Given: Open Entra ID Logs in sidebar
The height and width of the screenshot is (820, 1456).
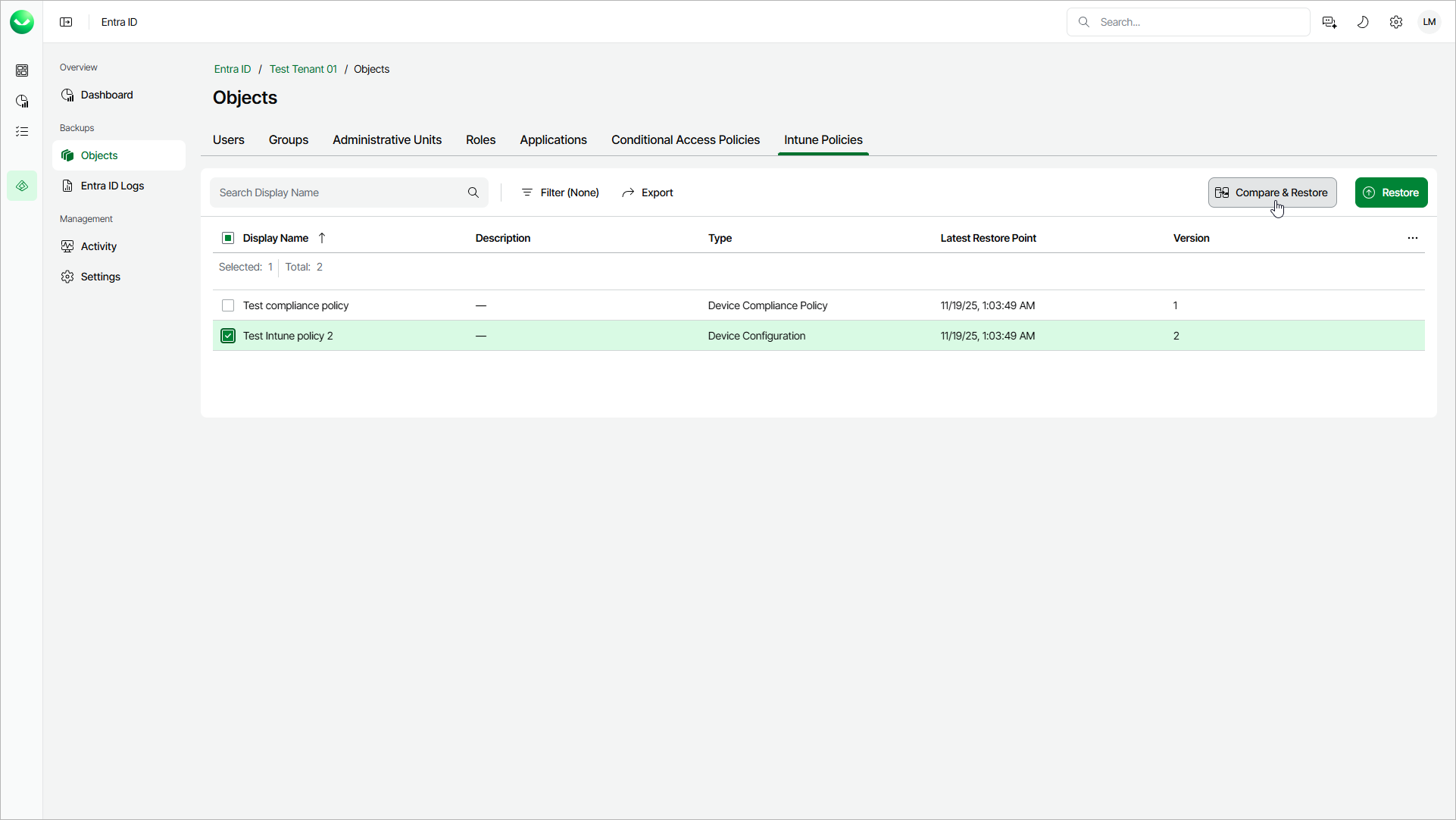Looking at the screenshot, I should click(x=112, y=186).
